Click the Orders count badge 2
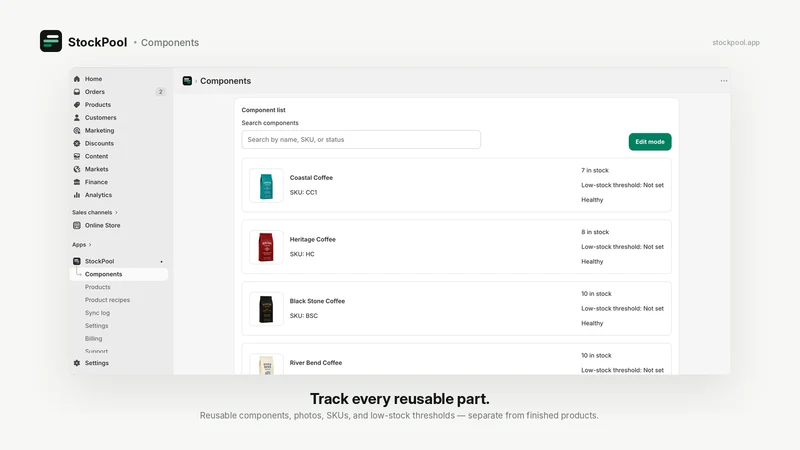The height and width of the screenshot is (450, 800). point(160,92)
